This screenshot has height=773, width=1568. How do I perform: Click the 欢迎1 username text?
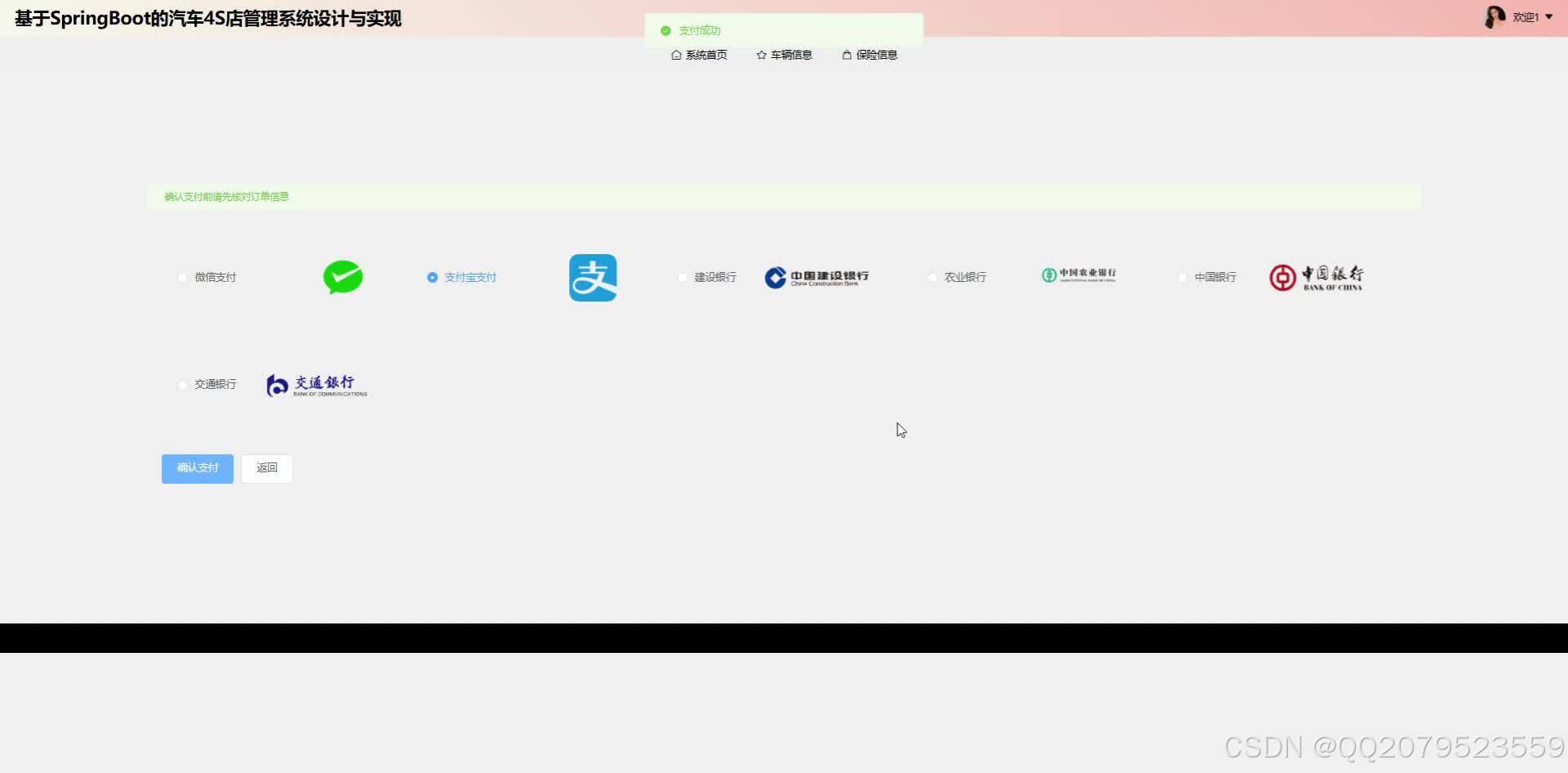point(1526,17)
